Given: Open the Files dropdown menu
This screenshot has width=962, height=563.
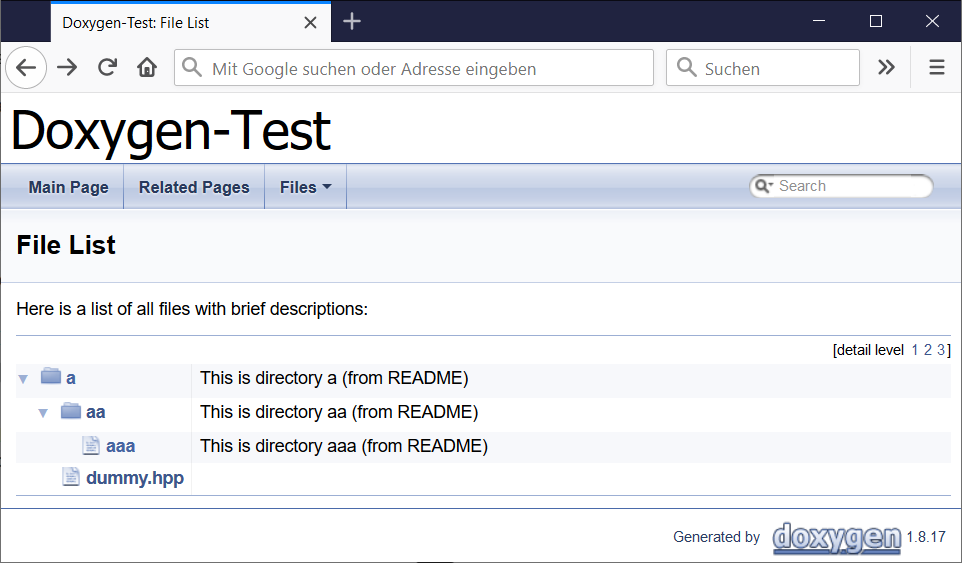Looking at the screenshot, I should 306,187.
